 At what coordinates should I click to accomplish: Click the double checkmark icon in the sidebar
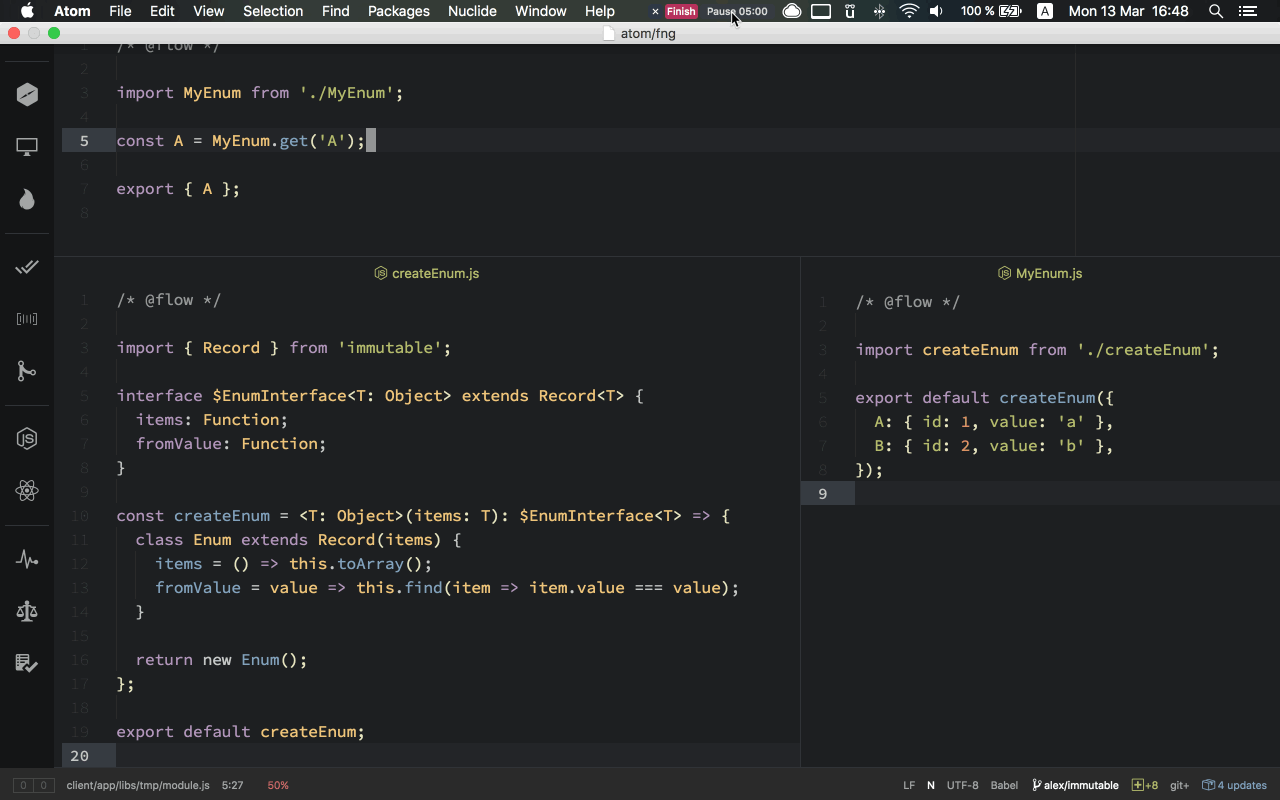click(27, 267)
